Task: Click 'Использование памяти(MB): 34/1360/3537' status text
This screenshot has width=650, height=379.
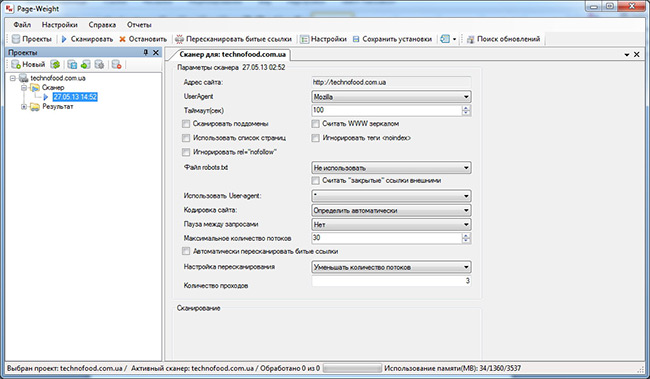Action: click(x=452, y=368)
